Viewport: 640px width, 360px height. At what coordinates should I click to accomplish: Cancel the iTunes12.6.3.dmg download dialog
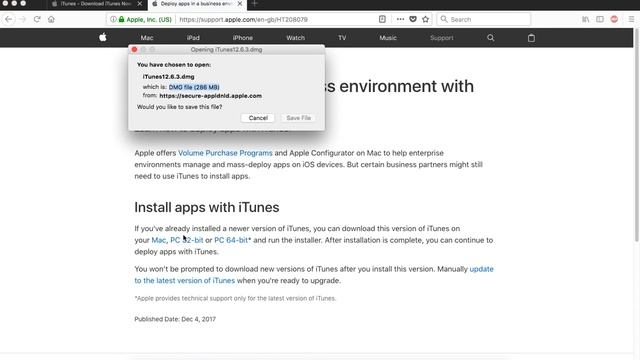[x=258, y=118]
